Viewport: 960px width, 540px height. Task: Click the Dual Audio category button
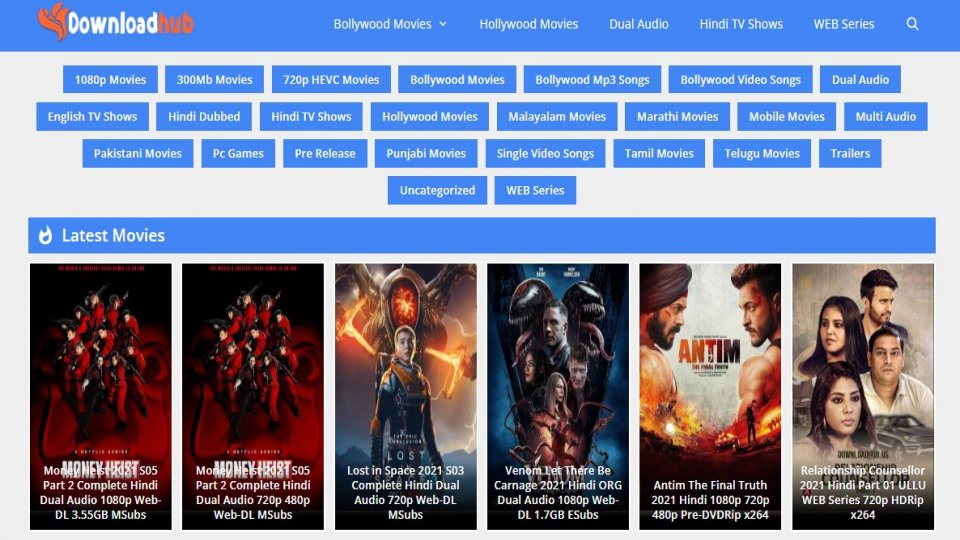(x=860, y=80)
